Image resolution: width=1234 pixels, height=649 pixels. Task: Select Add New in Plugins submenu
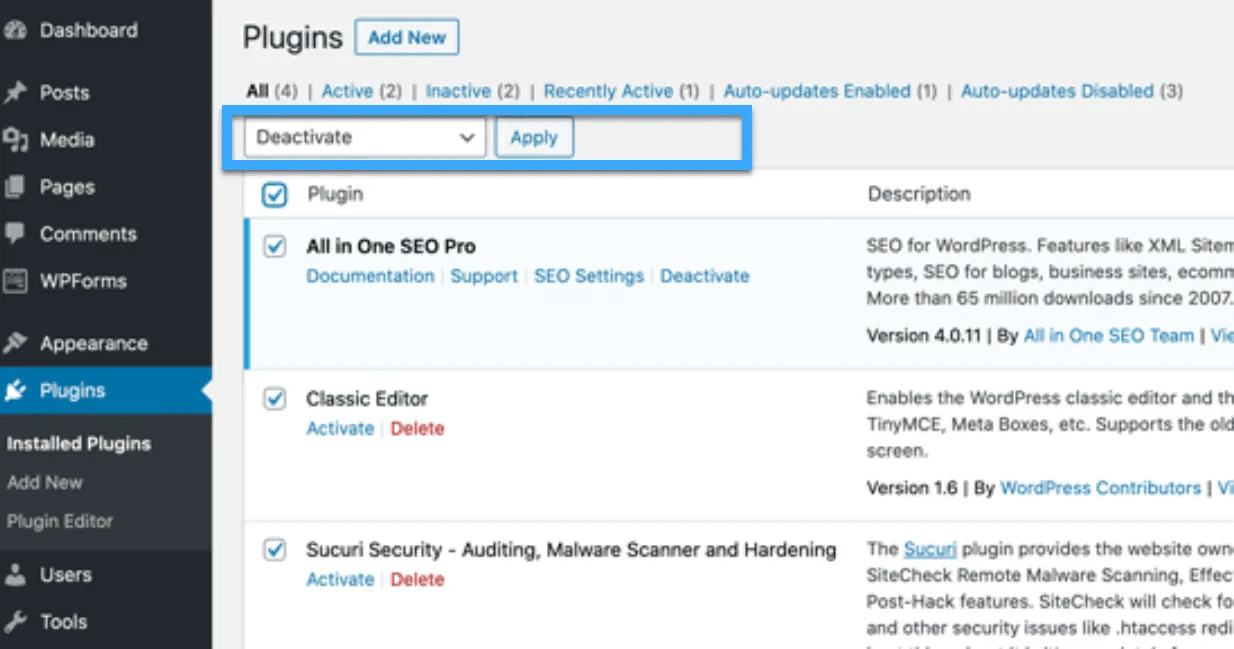[x=45, y=482]
